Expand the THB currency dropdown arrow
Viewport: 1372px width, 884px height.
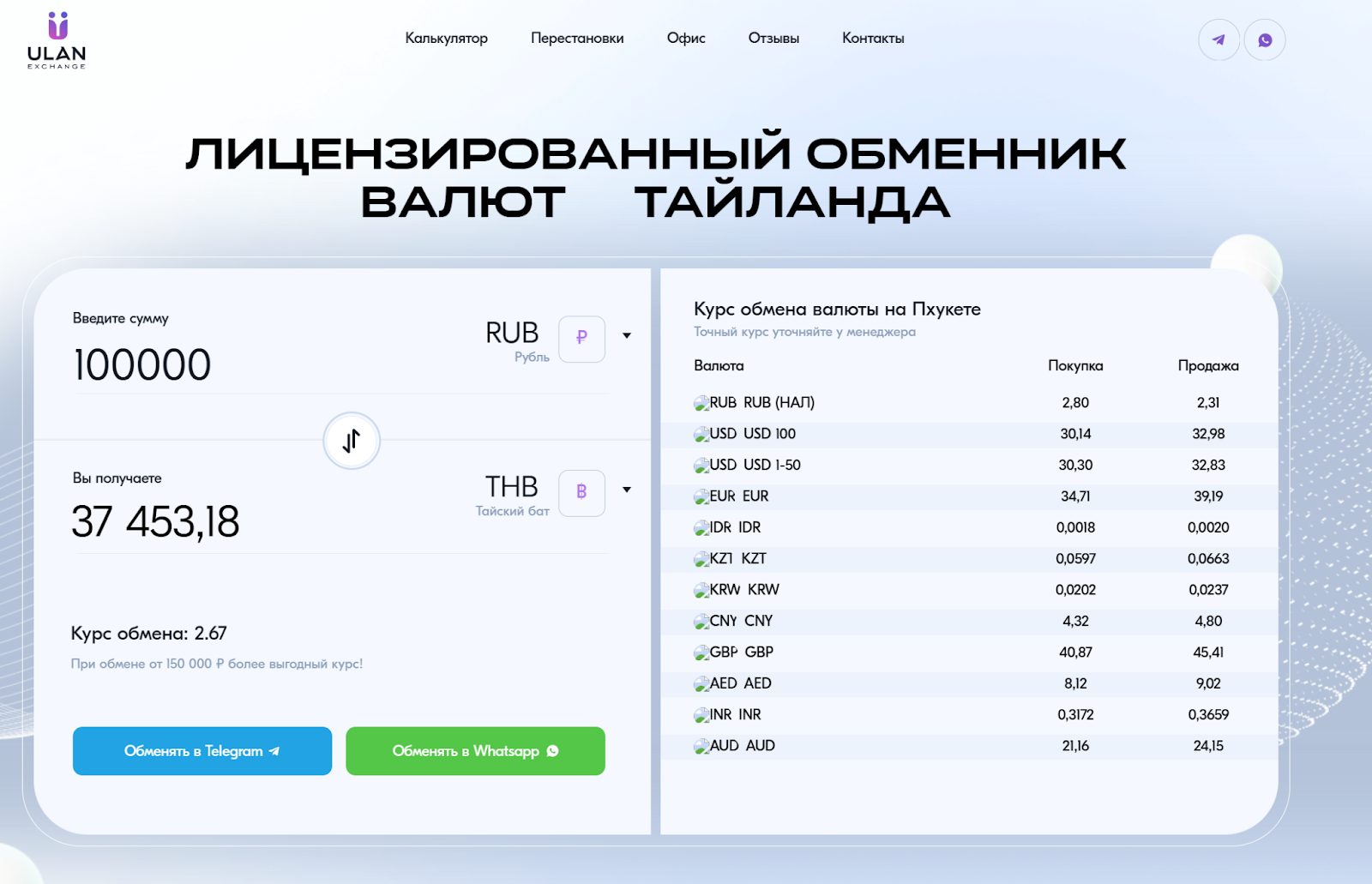[627, 490]
